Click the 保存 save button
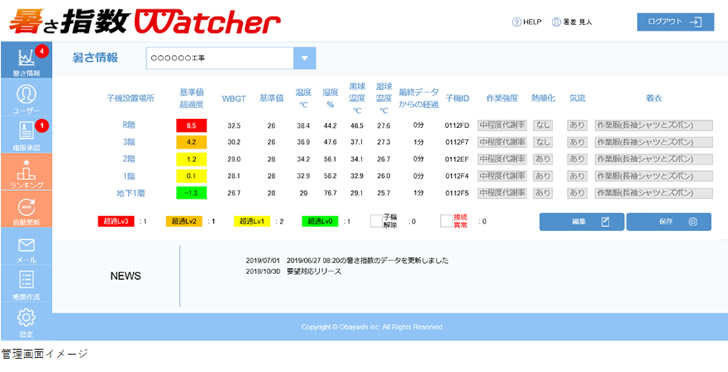This screenshot has width=728, height=372. (669, 222)
